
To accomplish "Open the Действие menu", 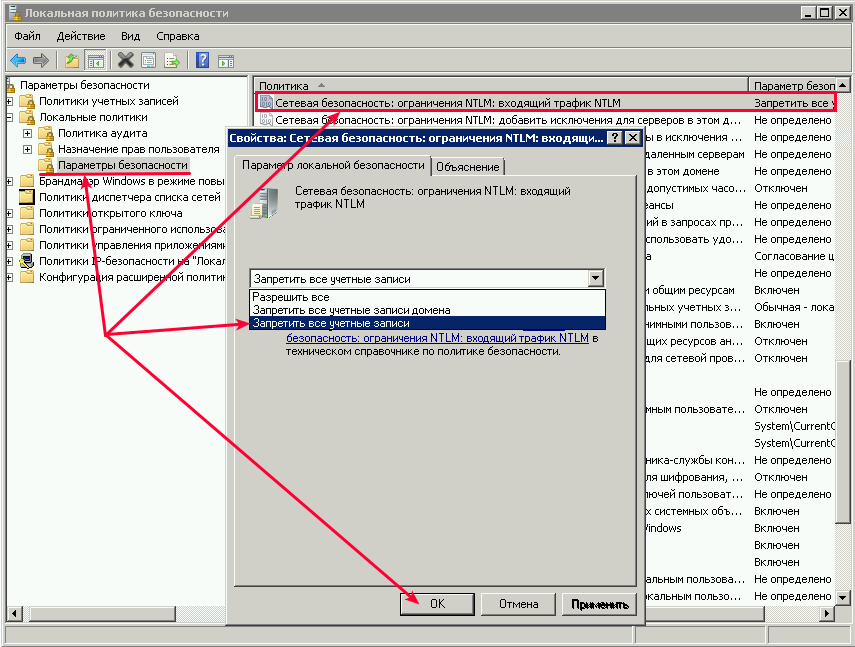I will pos(81,36).
